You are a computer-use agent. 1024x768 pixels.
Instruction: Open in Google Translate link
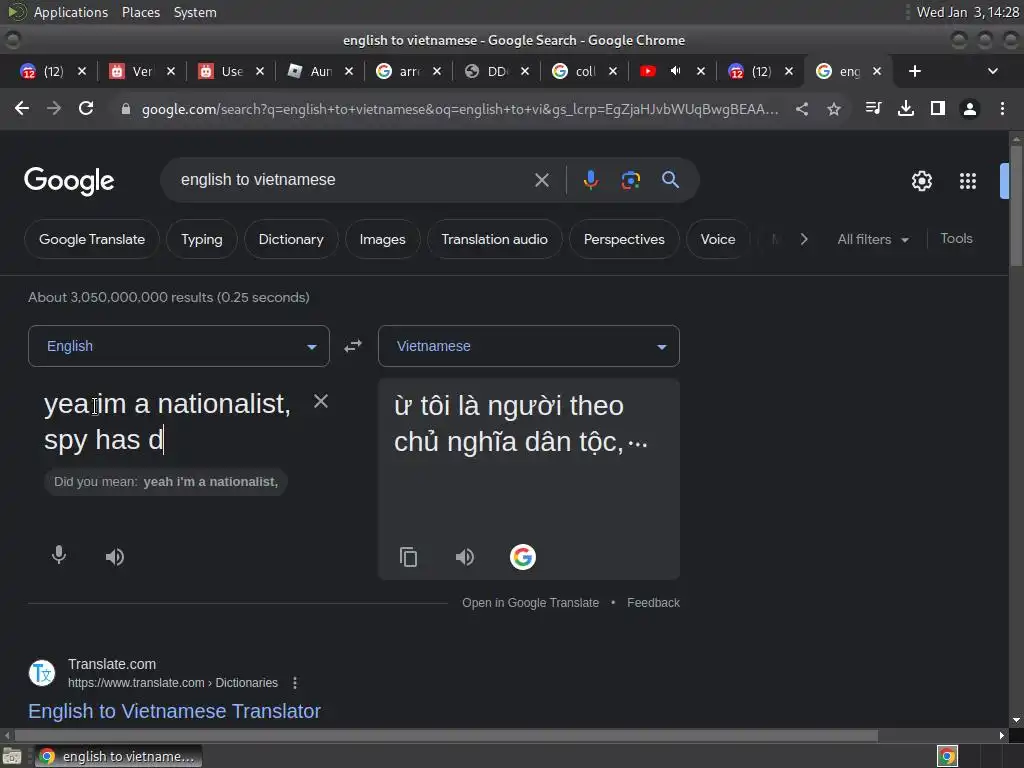coord(530,603)
